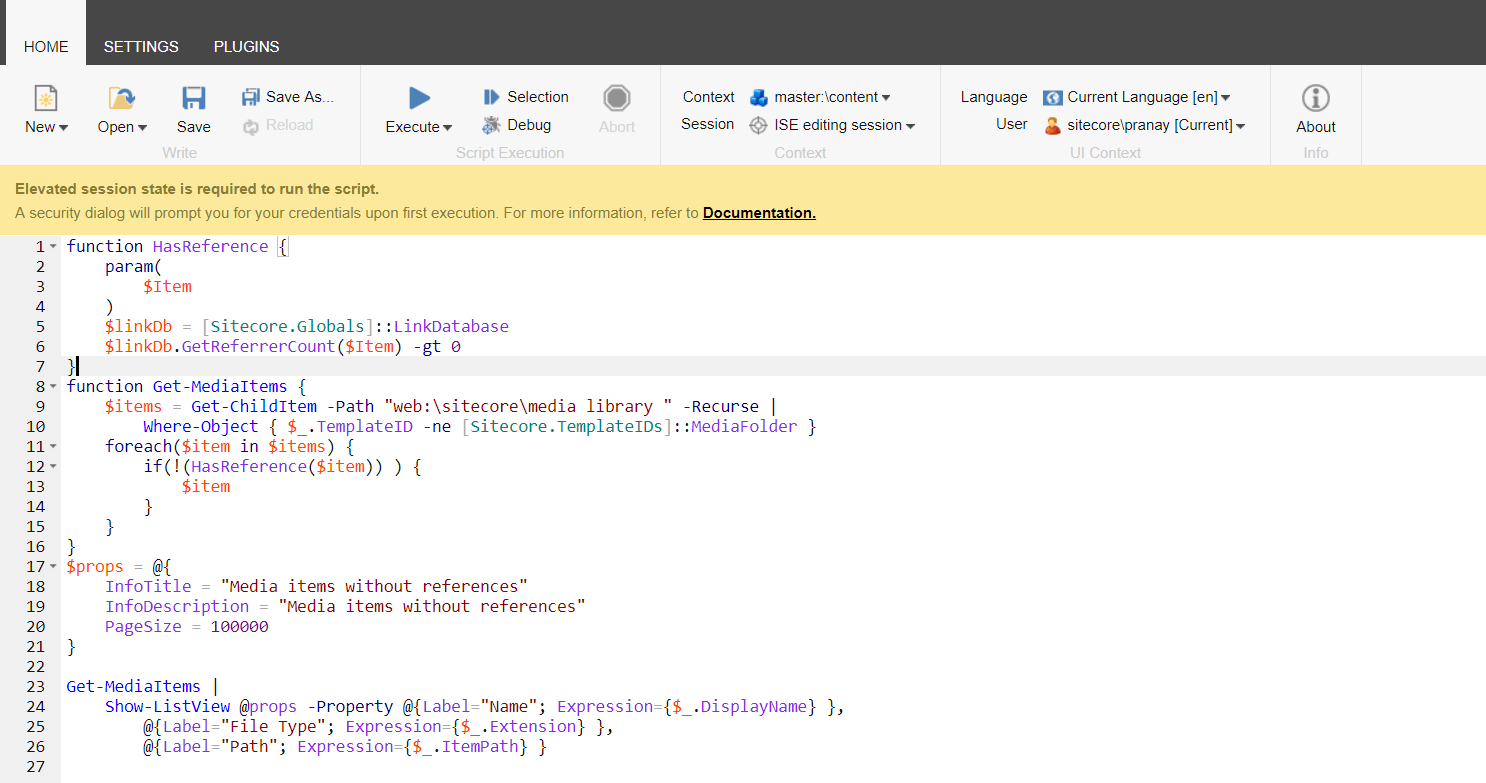Click the Abort stop icon
Screen dimensions: 1486x783
[x=617, y=97]
